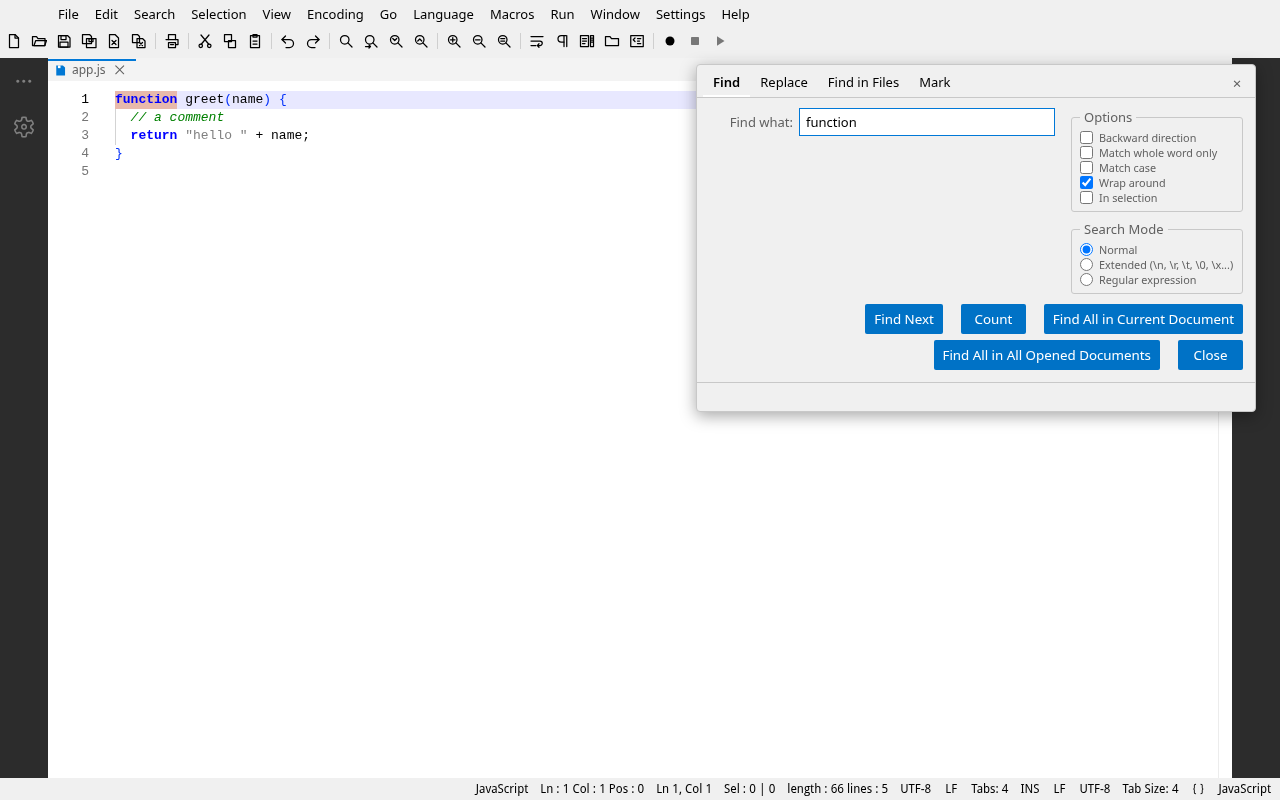Click the Cut scissors icon
Image resolution: width=1280 pixels, height=800 pixels.
[x=205, y=41]
